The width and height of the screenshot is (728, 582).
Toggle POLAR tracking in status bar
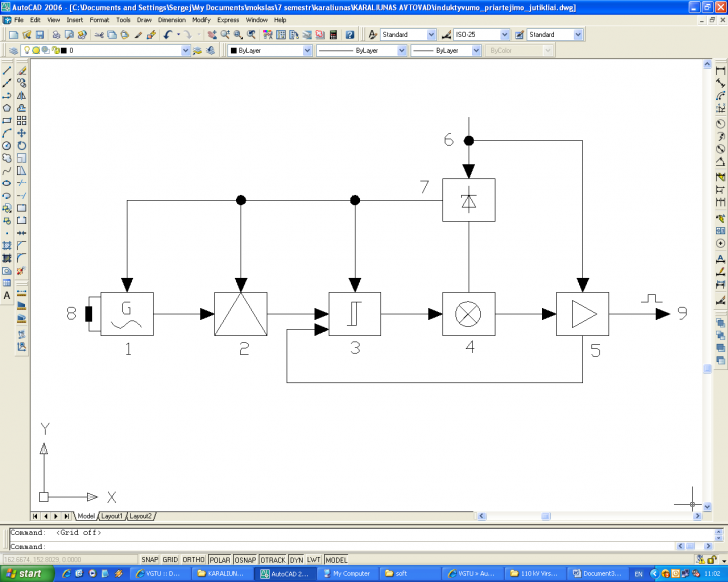(x=220, y=560)
